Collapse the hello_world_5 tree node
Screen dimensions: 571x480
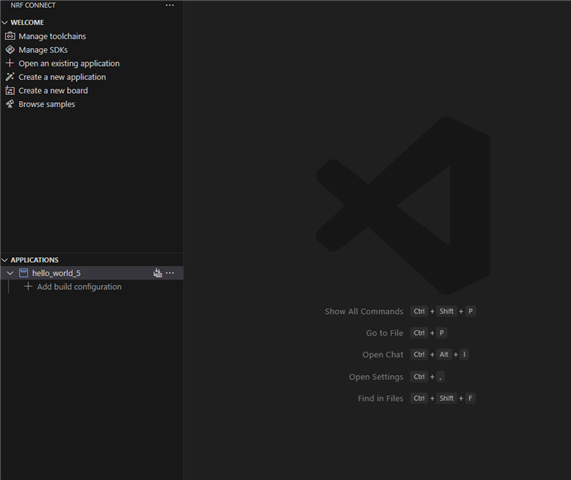point(10,273)
